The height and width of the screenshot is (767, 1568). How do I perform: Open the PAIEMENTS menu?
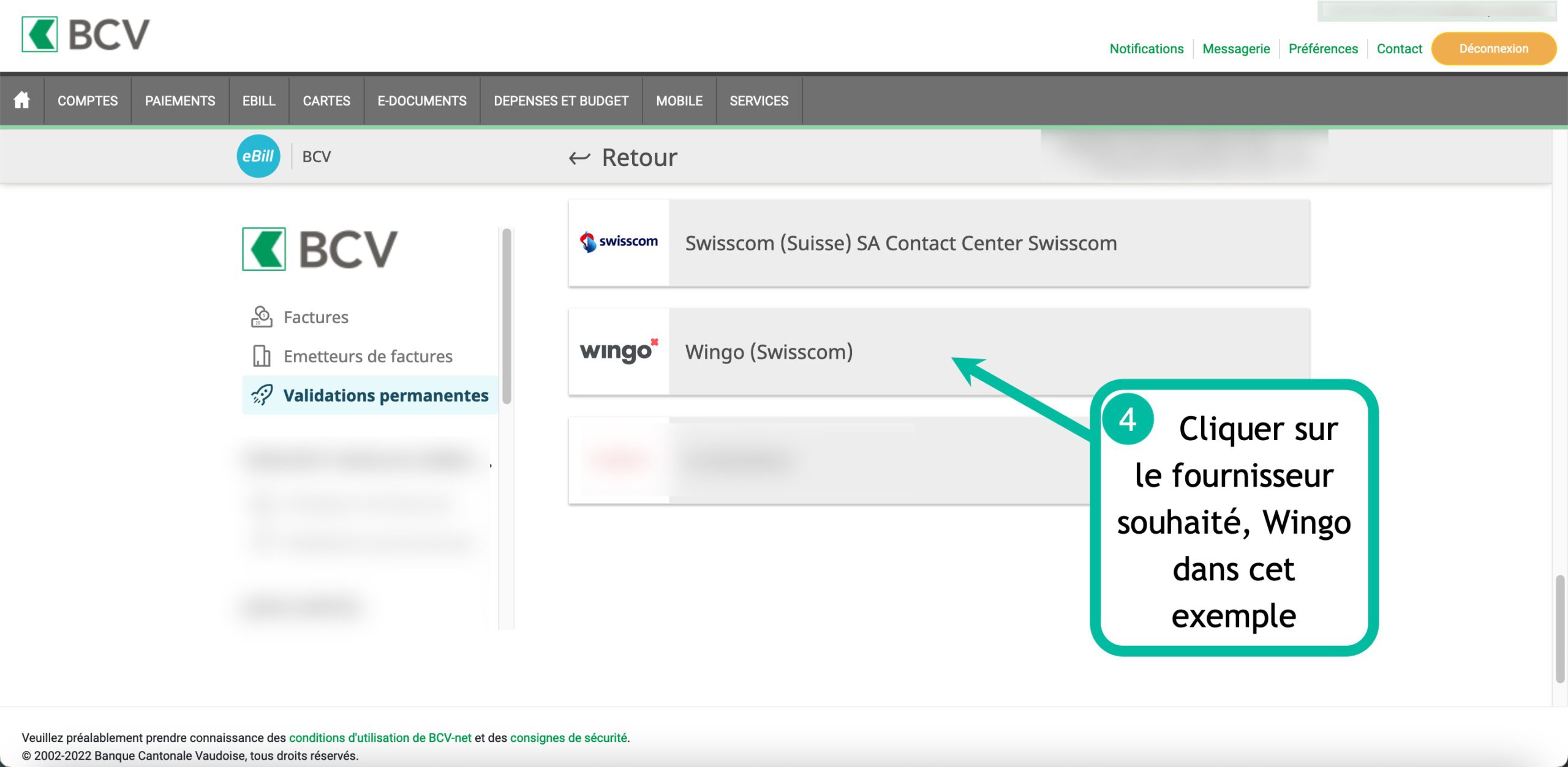180,101
